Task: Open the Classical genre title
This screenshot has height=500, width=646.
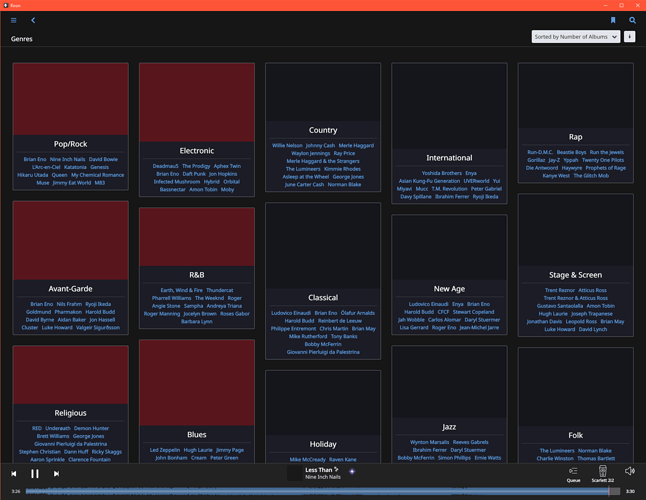Action: click(x=323, y=297)
